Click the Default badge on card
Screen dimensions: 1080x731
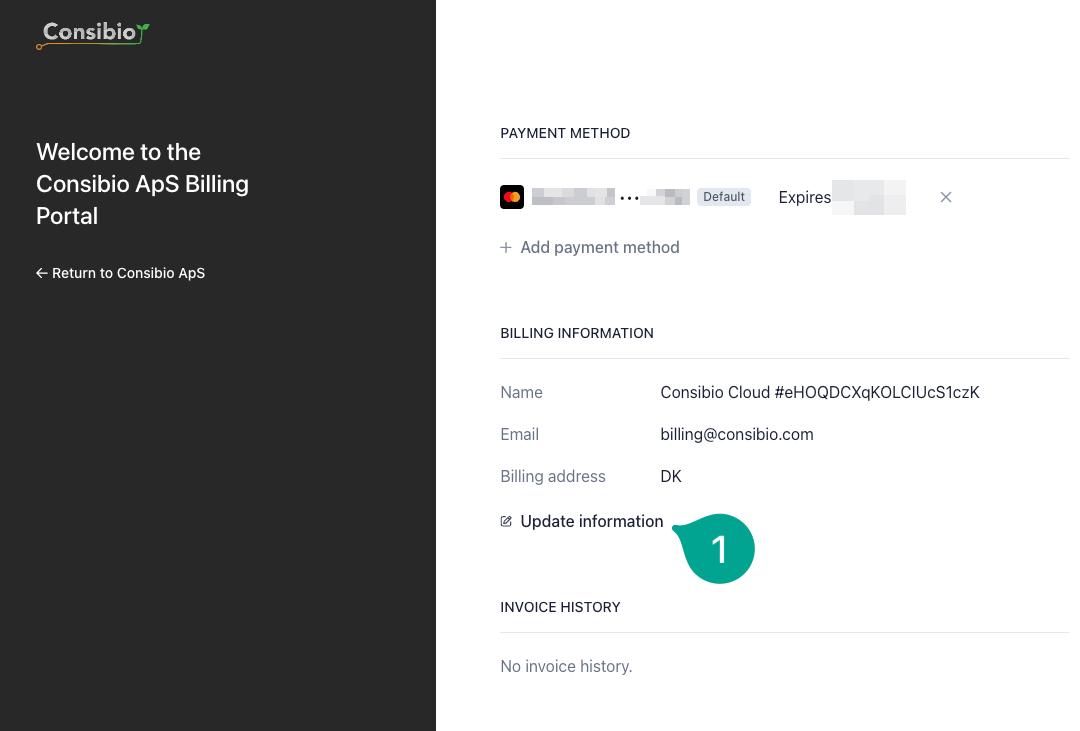pos(723,197)
